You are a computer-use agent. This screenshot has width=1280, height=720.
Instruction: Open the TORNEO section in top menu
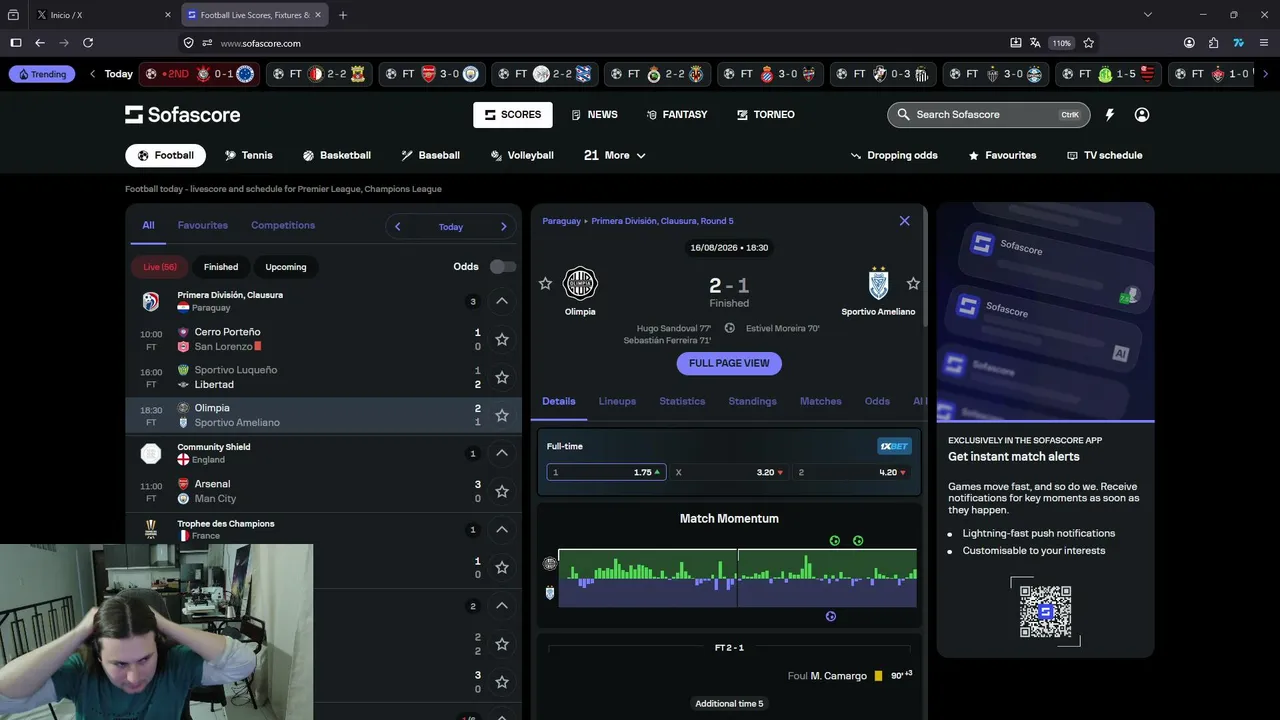(x=766, y=115)
